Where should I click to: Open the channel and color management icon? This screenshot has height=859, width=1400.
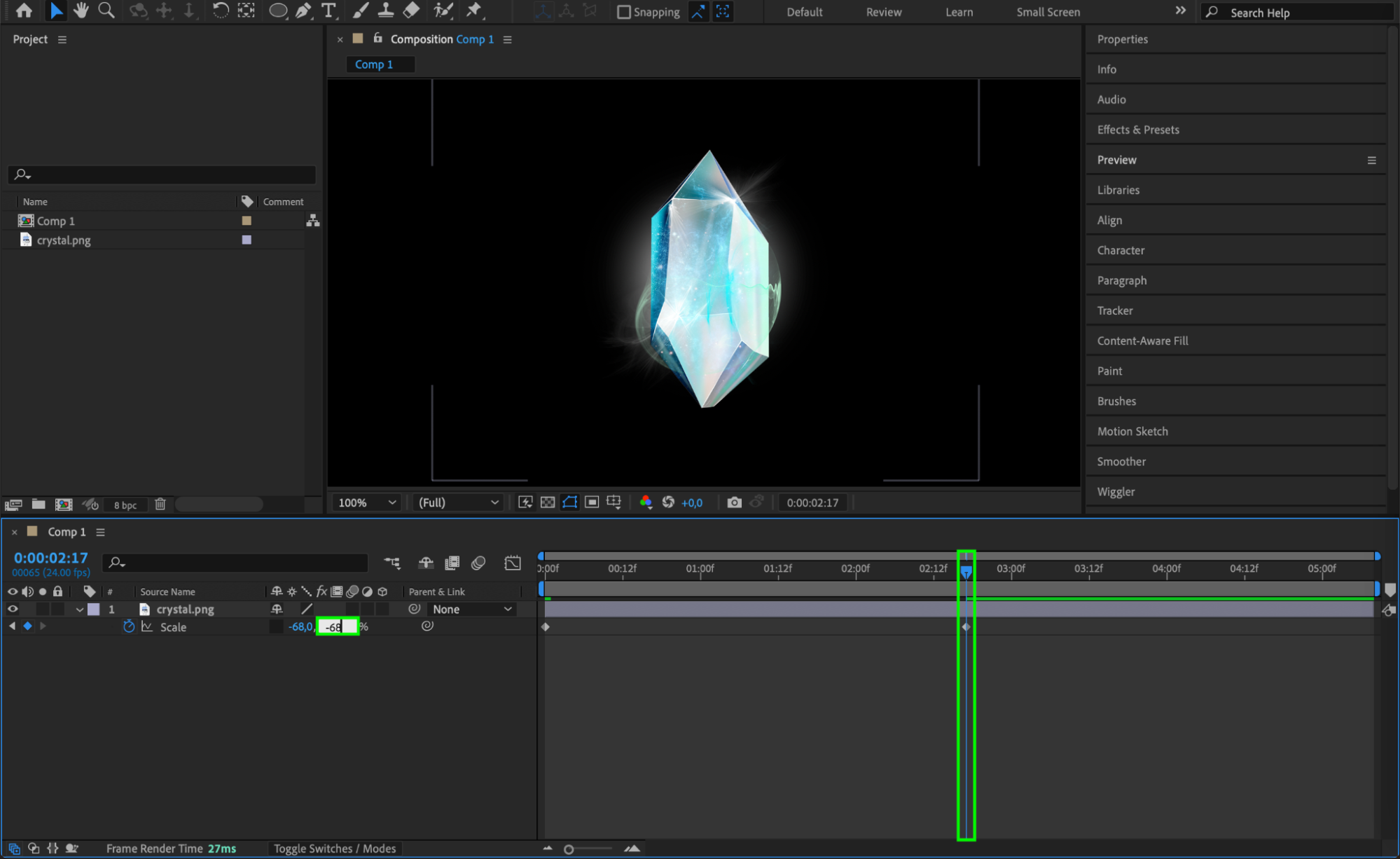tap(646, 502)
